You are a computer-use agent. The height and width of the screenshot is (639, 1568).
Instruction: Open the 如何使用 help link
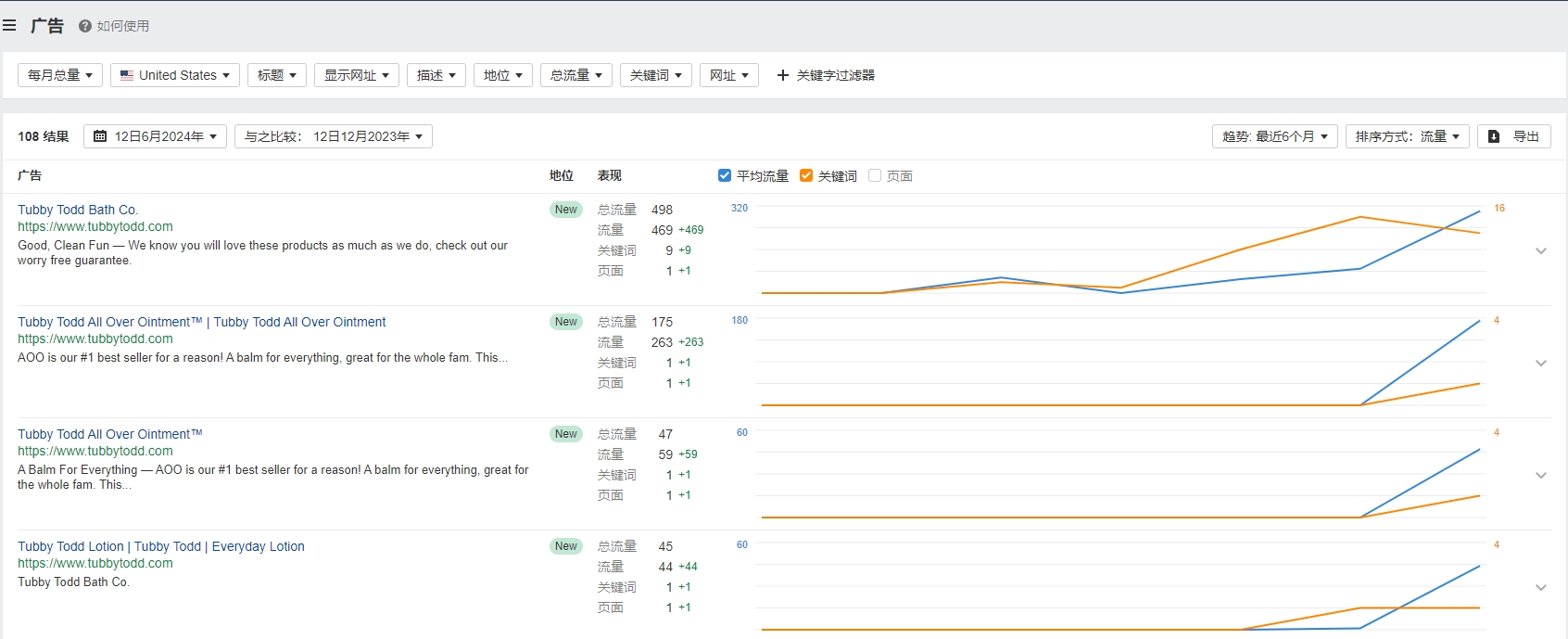(114, 26)
